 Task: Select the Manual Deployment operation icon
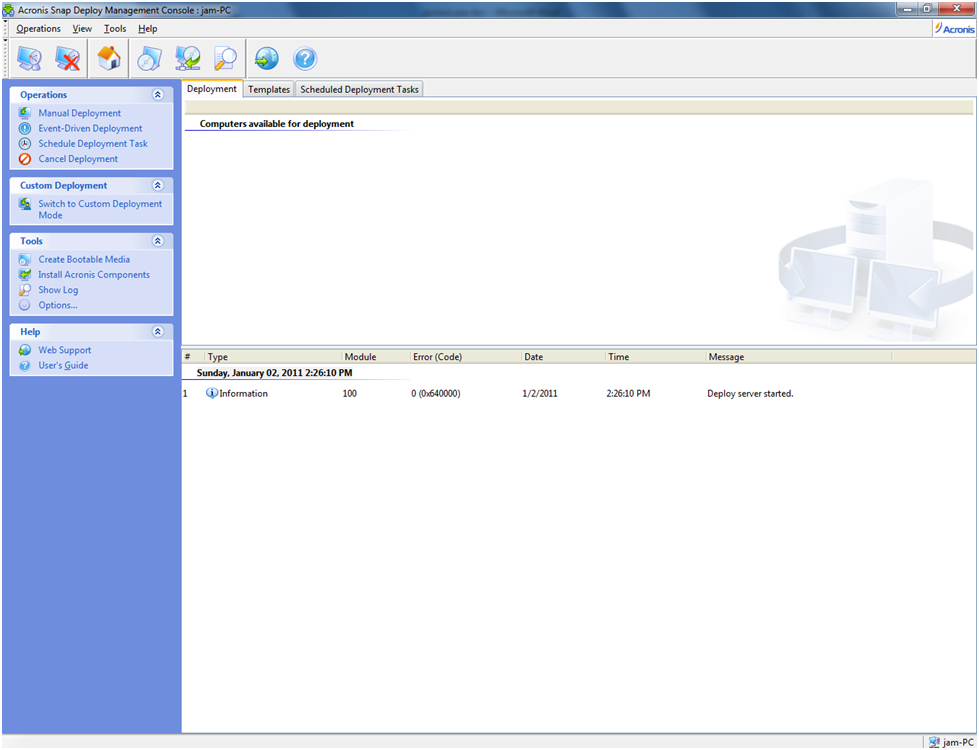coord(24,113)
